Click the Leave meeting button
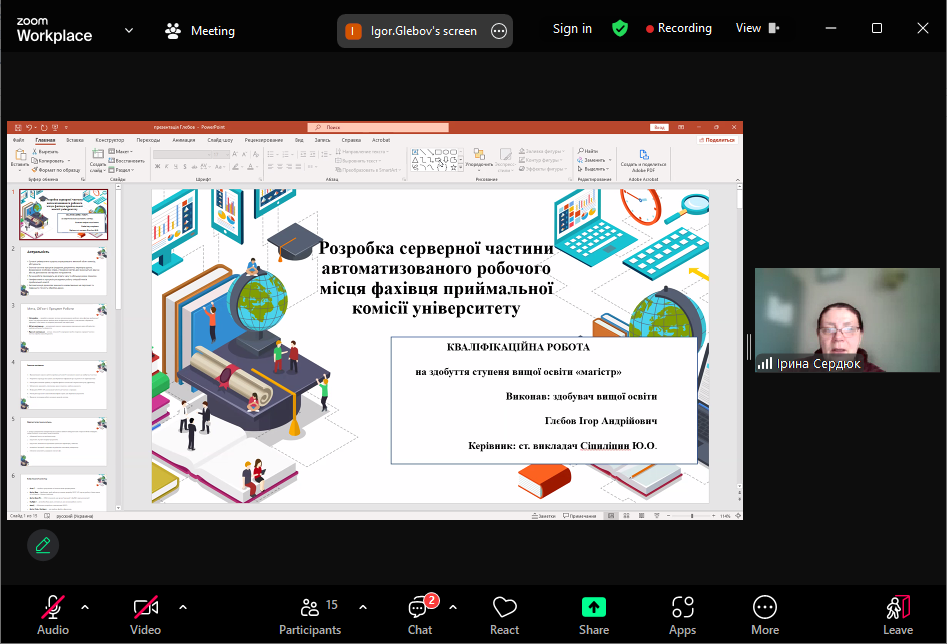947x644 pixels. tap(897, 614)
